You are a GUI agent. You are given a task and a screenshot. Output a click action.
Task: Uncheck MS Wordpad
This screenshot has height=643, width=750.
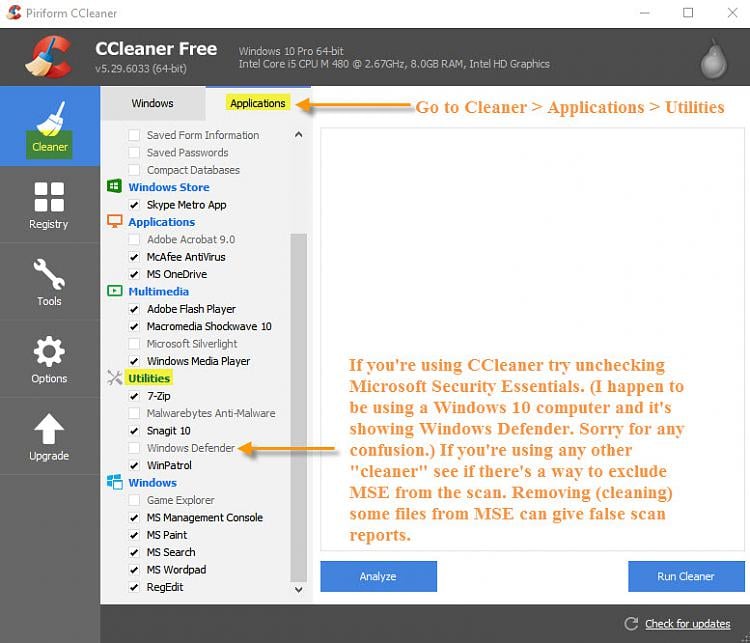pos(134,570)
